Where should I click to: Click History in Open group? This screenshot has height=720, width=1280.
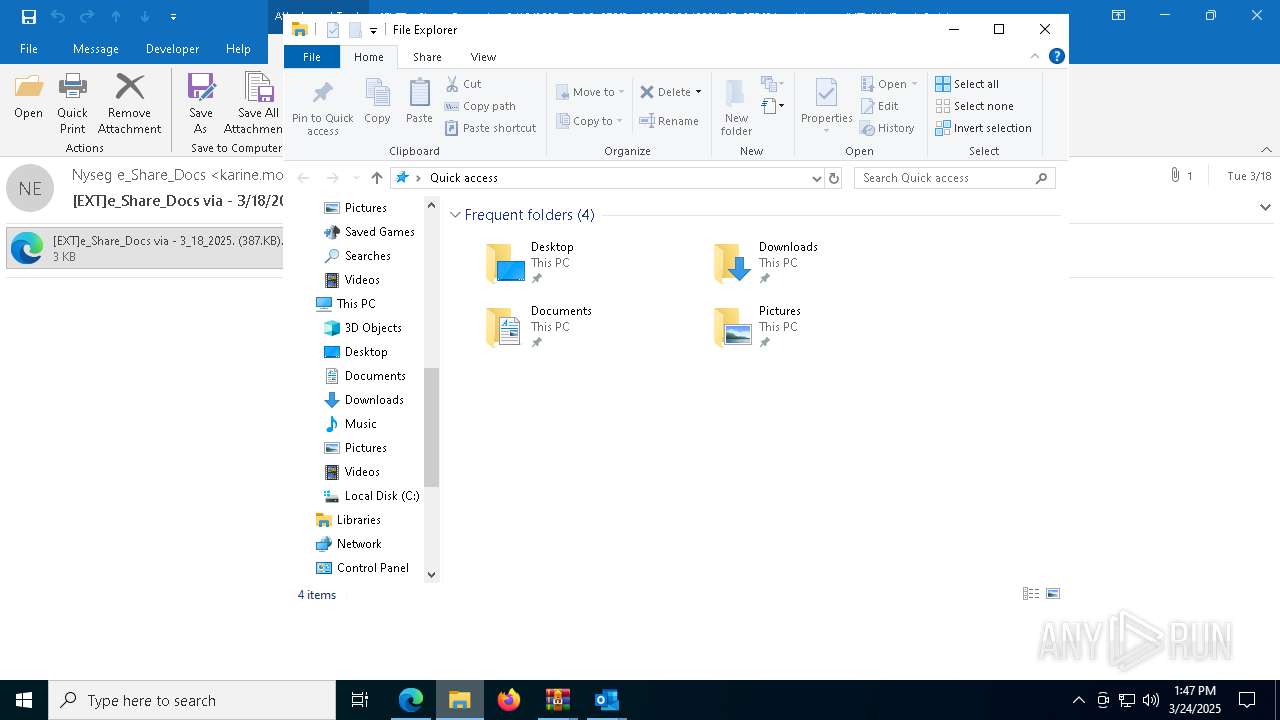click(887, 128)
